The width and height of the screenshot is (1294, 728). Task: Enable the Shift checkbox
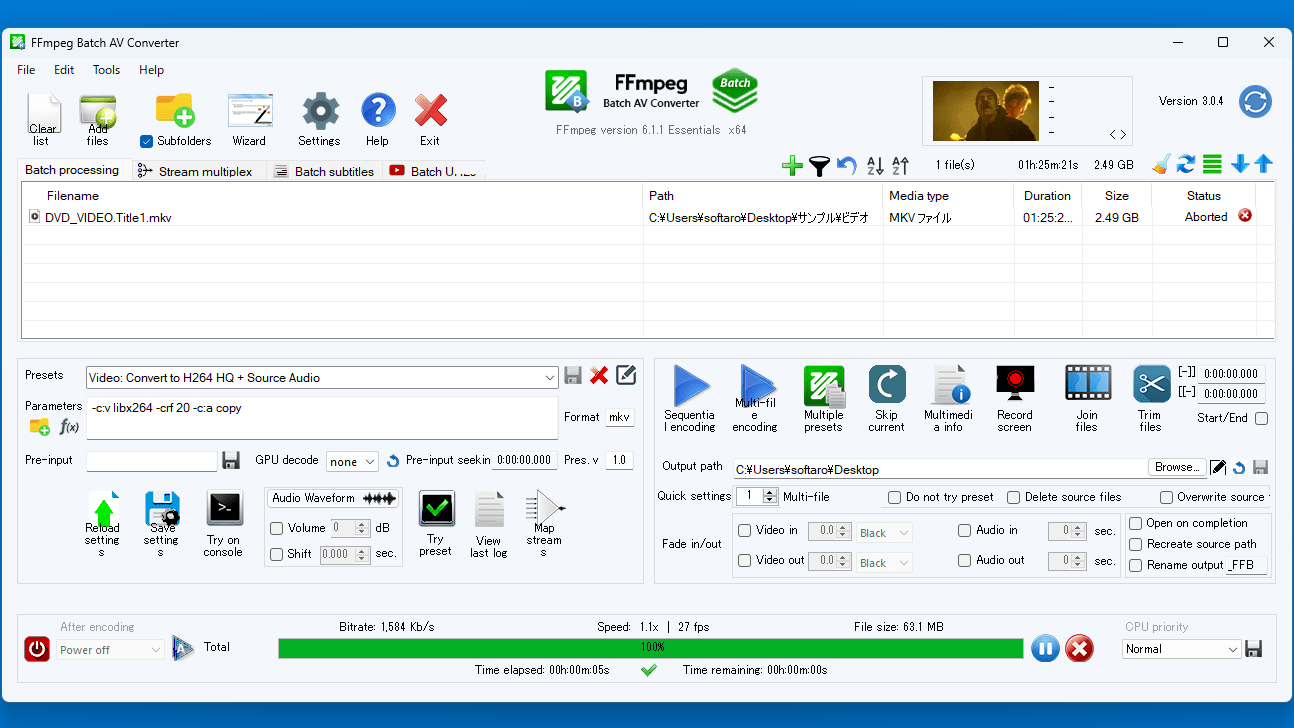pyautogui.click(x=277, y=554)
